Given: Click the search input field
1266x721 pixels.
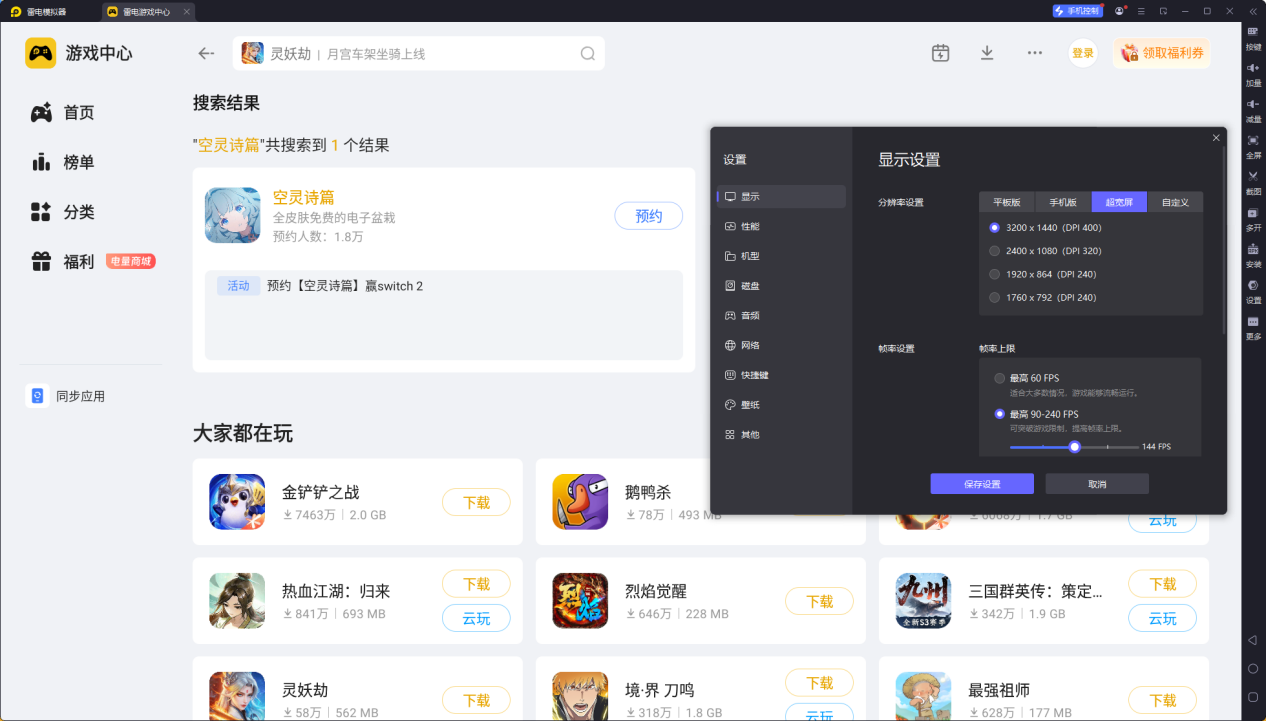Looking at the screenshot, I should pyautogui.click(x=419, y=54).
